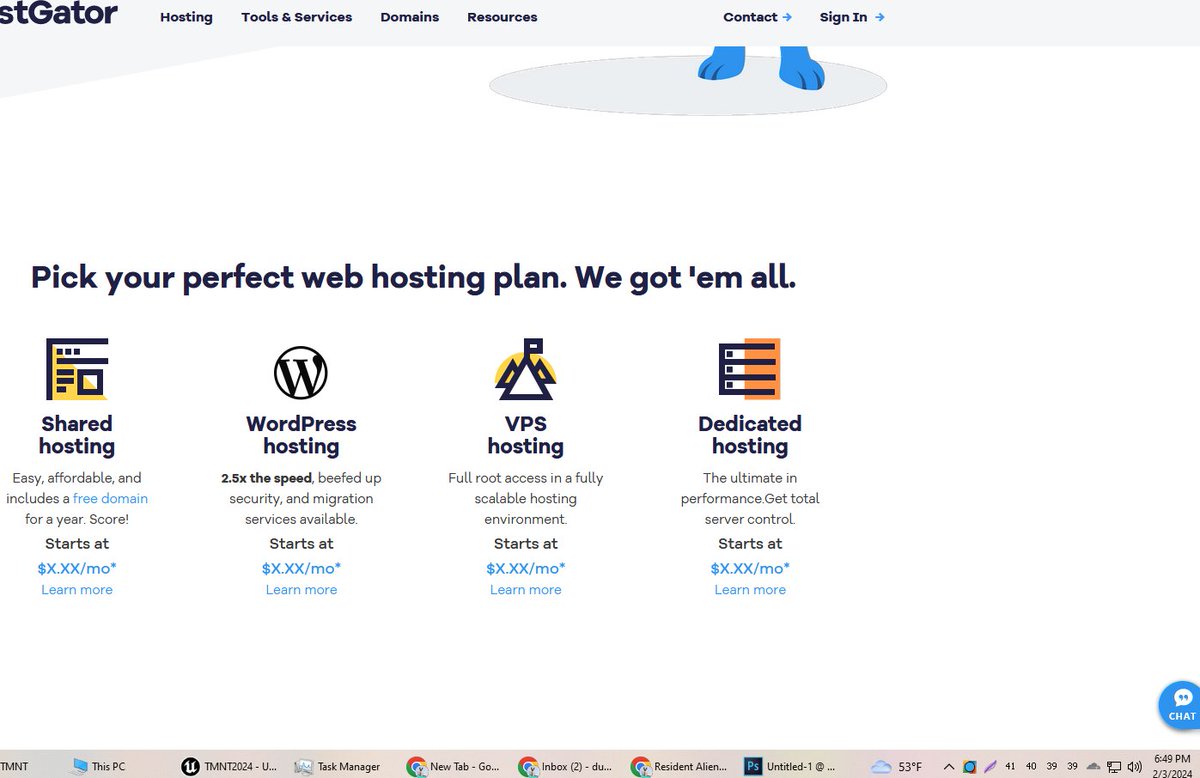The width and height of the screenshot is (1200, 778).
Task: Click the round orange and blue tray icon
Action: [x=969, y=767]
